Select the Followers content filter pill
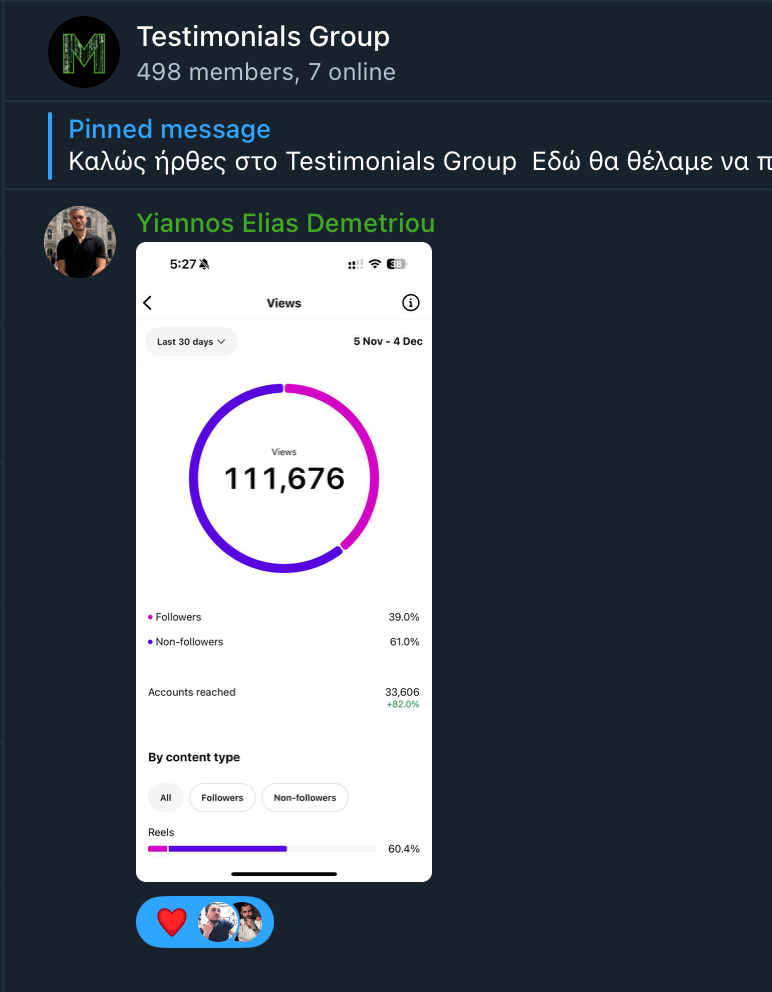This screenshot has width=772, height=992. click(222, 798)
